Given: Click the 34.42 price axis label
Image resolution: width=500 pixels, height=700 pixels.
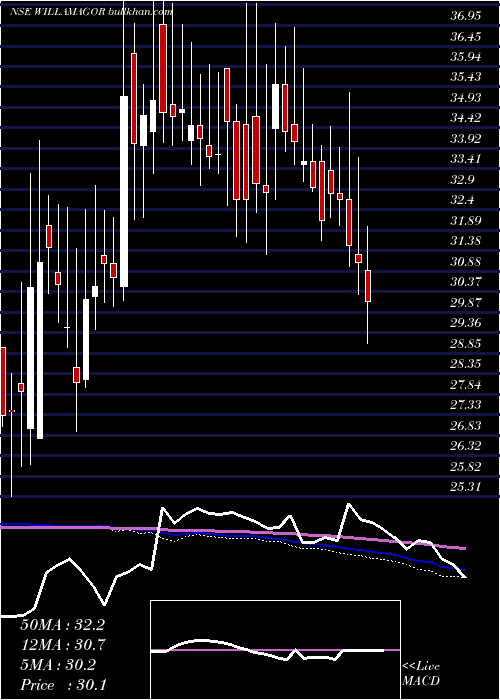Looking at the screenshot, I should (x=466, y=118).
